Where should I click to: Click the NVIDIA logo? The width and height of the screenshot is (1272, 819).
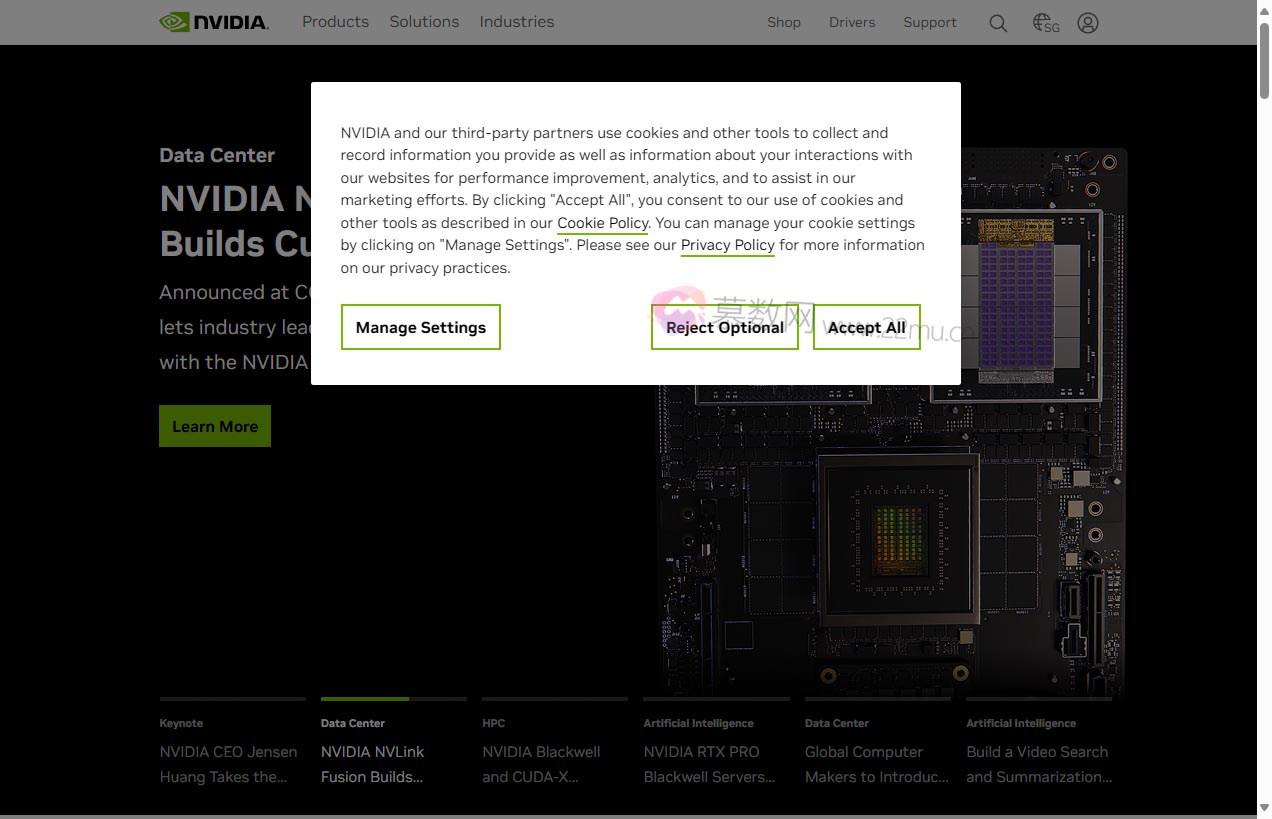click(x=213, y=21)
